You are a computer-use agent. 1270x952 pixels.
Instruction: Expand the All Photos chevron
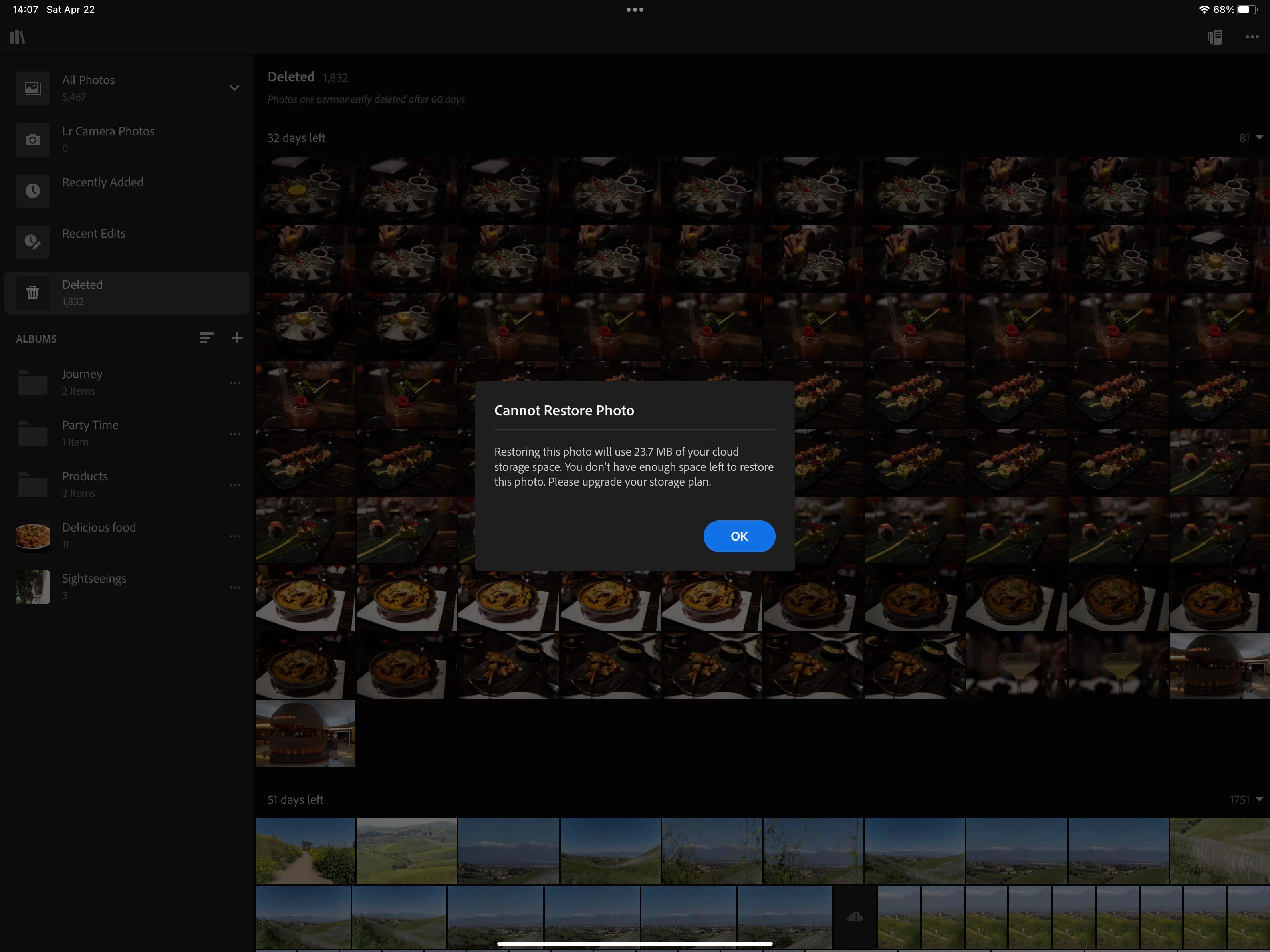coord(234,88)
